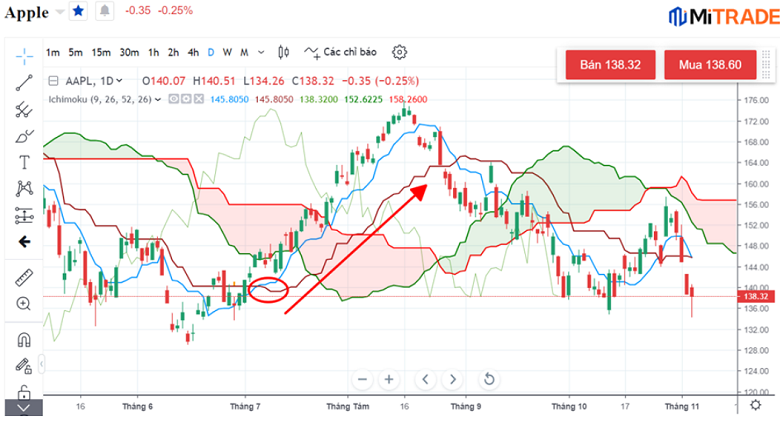Open chart settings gear in top toolbar
This screenshot has height=425, width=780.
[x=400, y=52]
